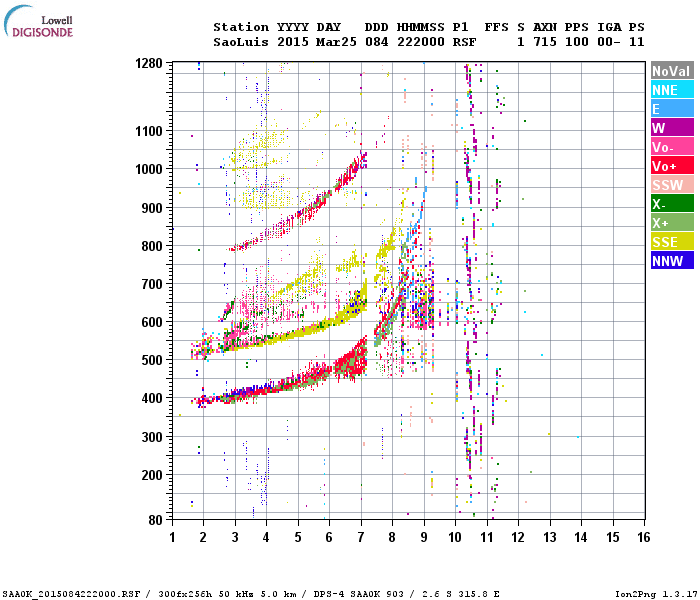Click the IGA value 00-
Image resolution: width=700 pixels, height=600 pixels.
(x=608, y=42)
